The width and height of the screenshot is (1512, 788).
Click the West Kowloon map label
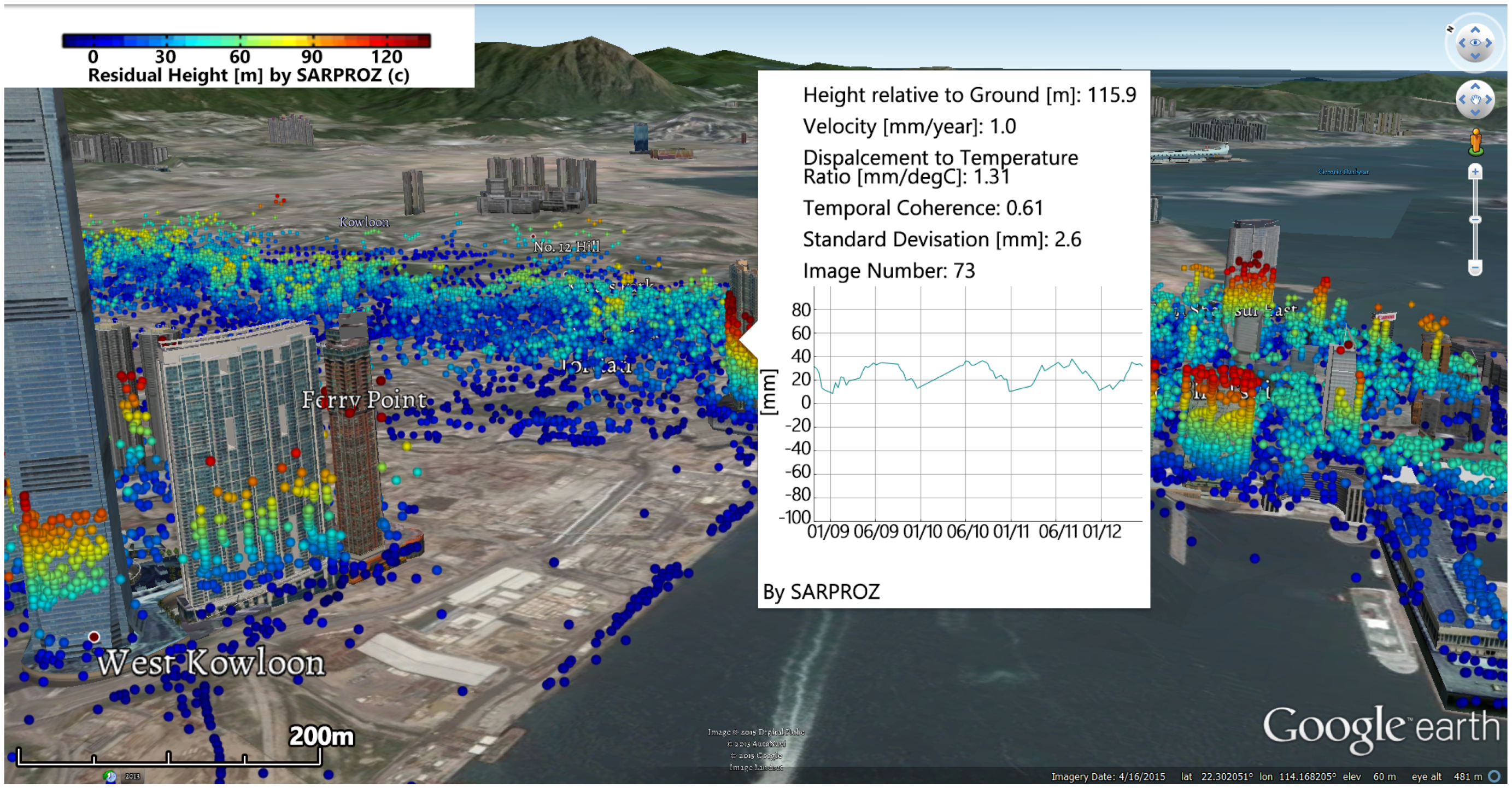pos(210,662)
